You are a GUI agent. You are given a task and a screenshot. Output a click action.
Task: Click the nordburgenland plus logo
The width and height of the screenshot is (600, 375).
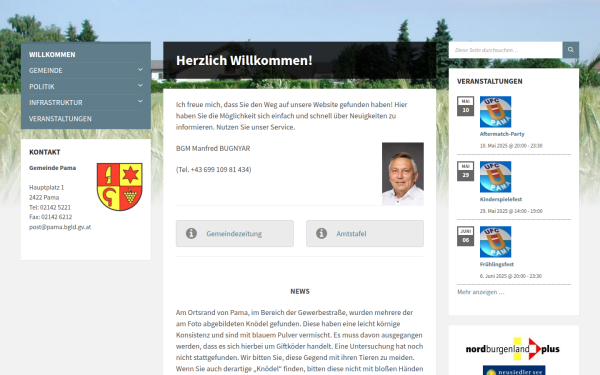[512, 349]
